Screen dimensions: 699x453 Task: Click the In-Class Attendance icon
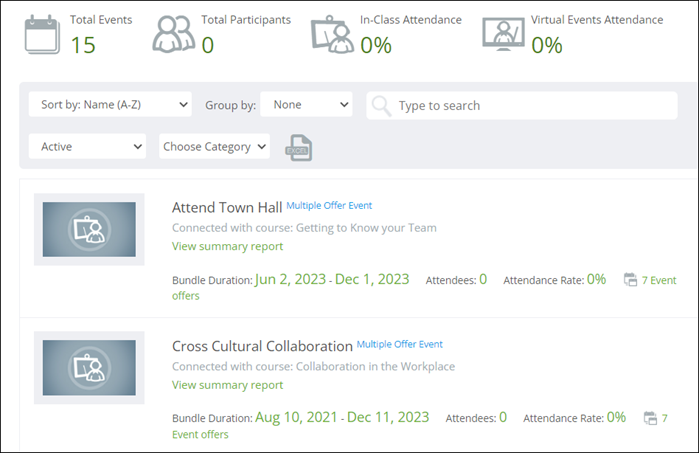click(333, 34)
